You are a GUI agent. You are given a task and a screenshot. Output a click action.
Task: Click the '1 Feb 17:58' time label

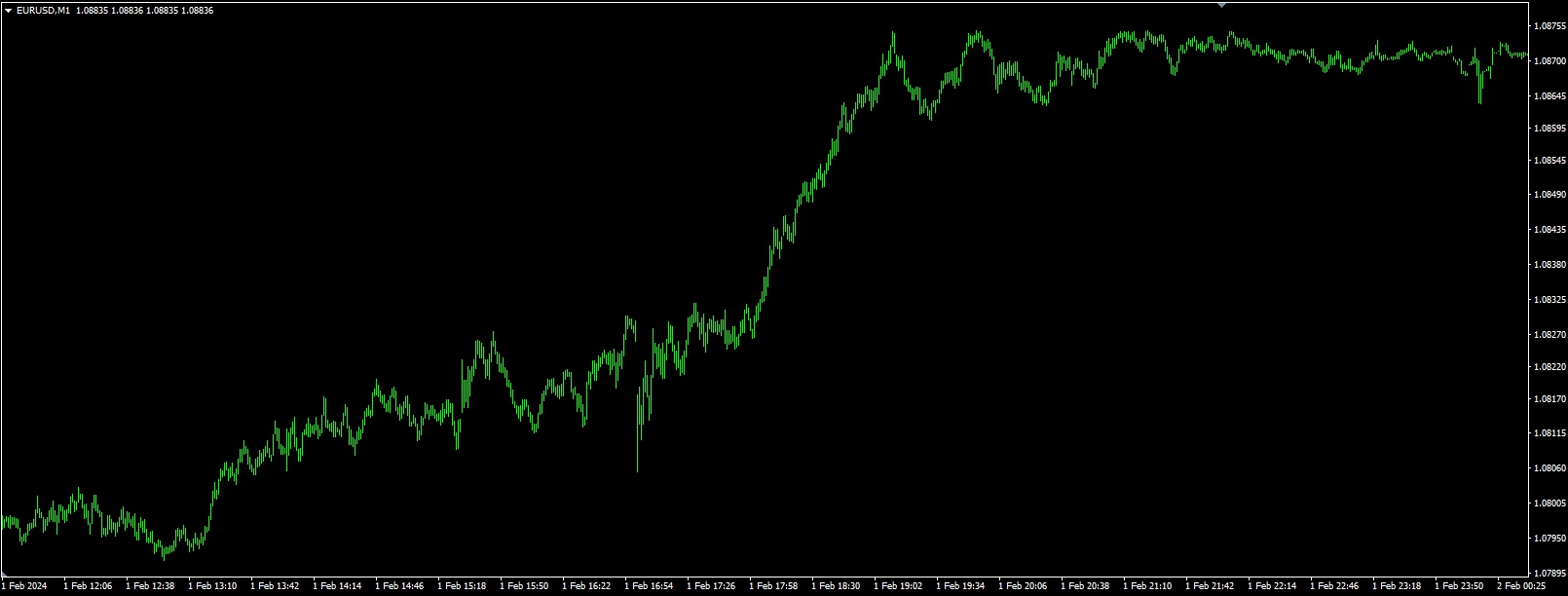click(x=773, y=587)
